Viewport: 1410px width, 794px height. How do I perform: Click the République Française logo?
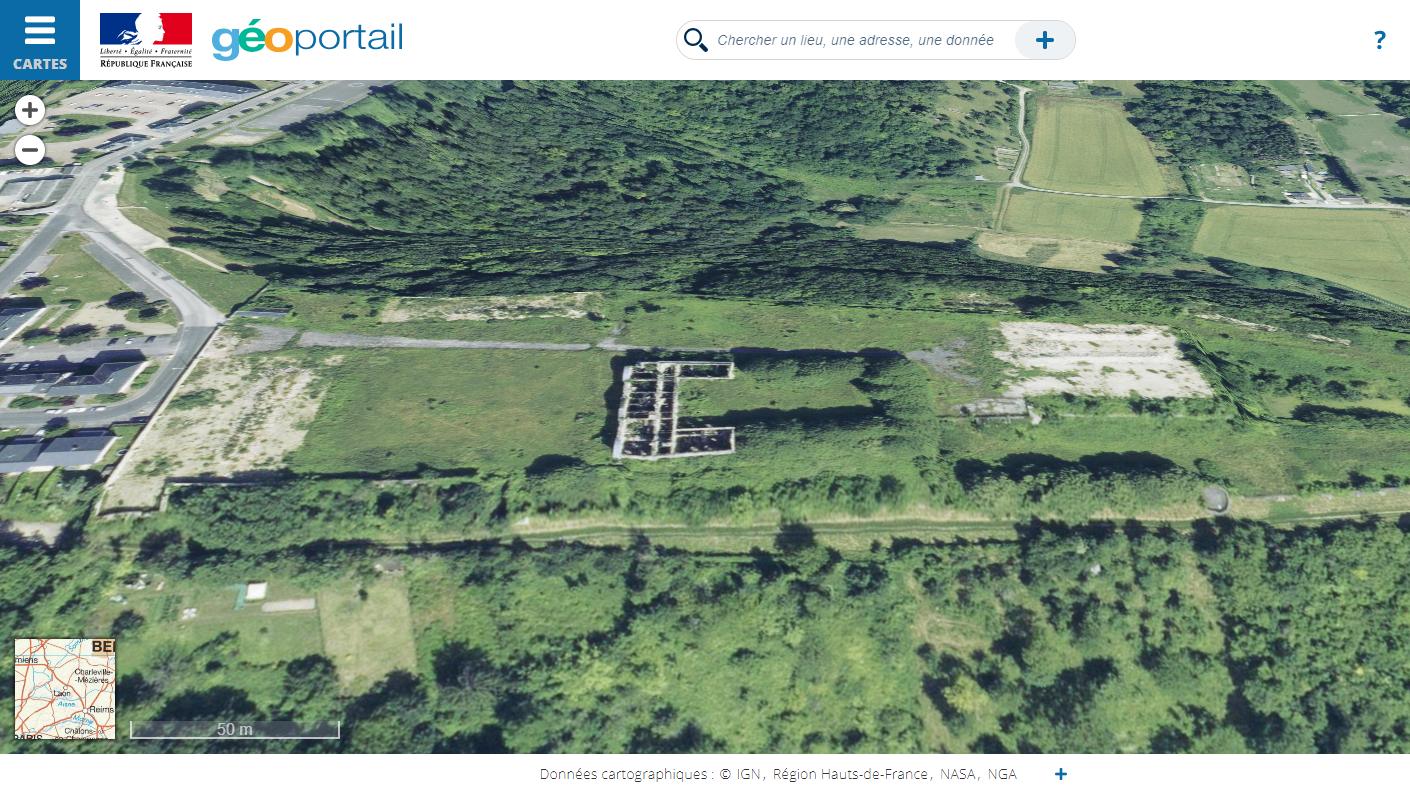click(x=146, y=40)
